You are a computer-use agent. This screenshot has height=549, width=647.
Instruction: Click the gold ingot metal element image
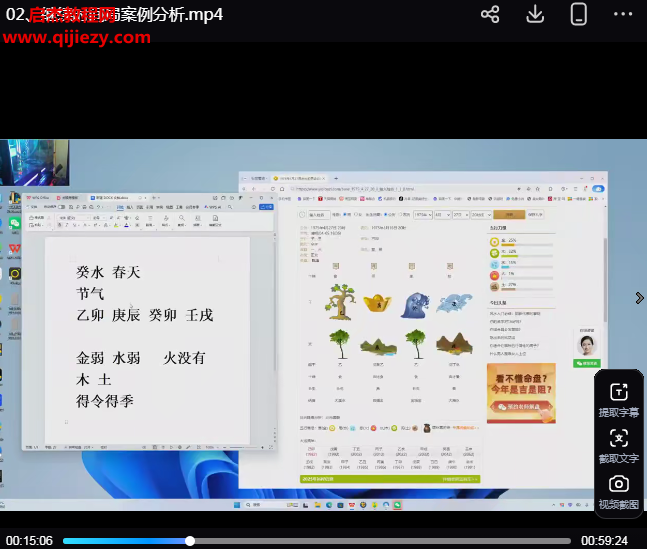pos(377,303)
